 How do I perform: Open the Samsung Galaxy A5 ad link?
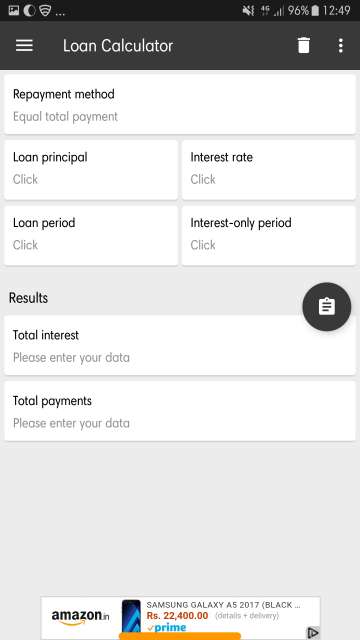coord(223,605)
